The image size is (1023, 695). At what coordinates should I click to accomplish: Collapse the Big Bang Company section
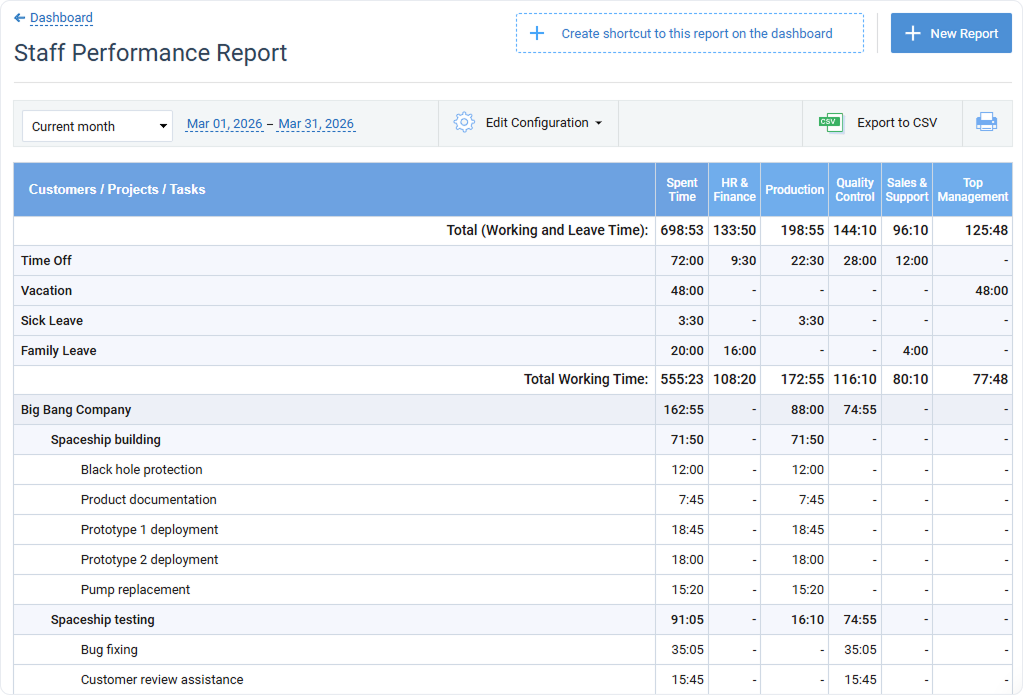[x=75, y=409]
